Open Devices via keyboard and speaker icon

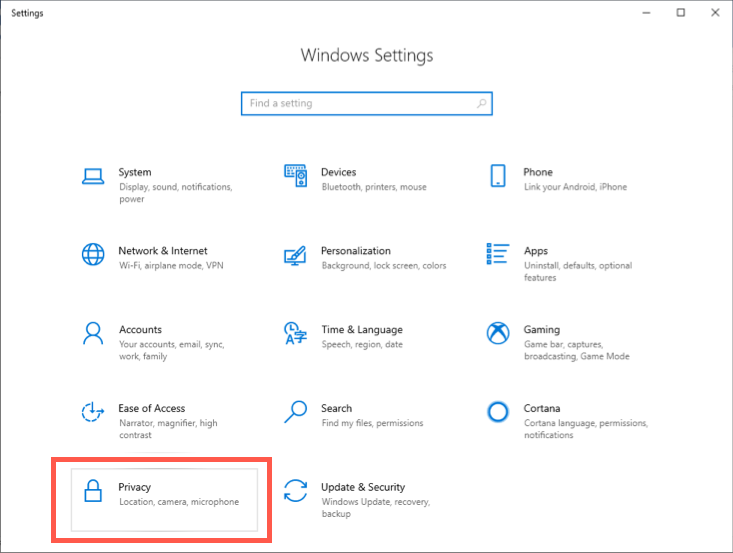pyautogui.click(x=295, y=176)
